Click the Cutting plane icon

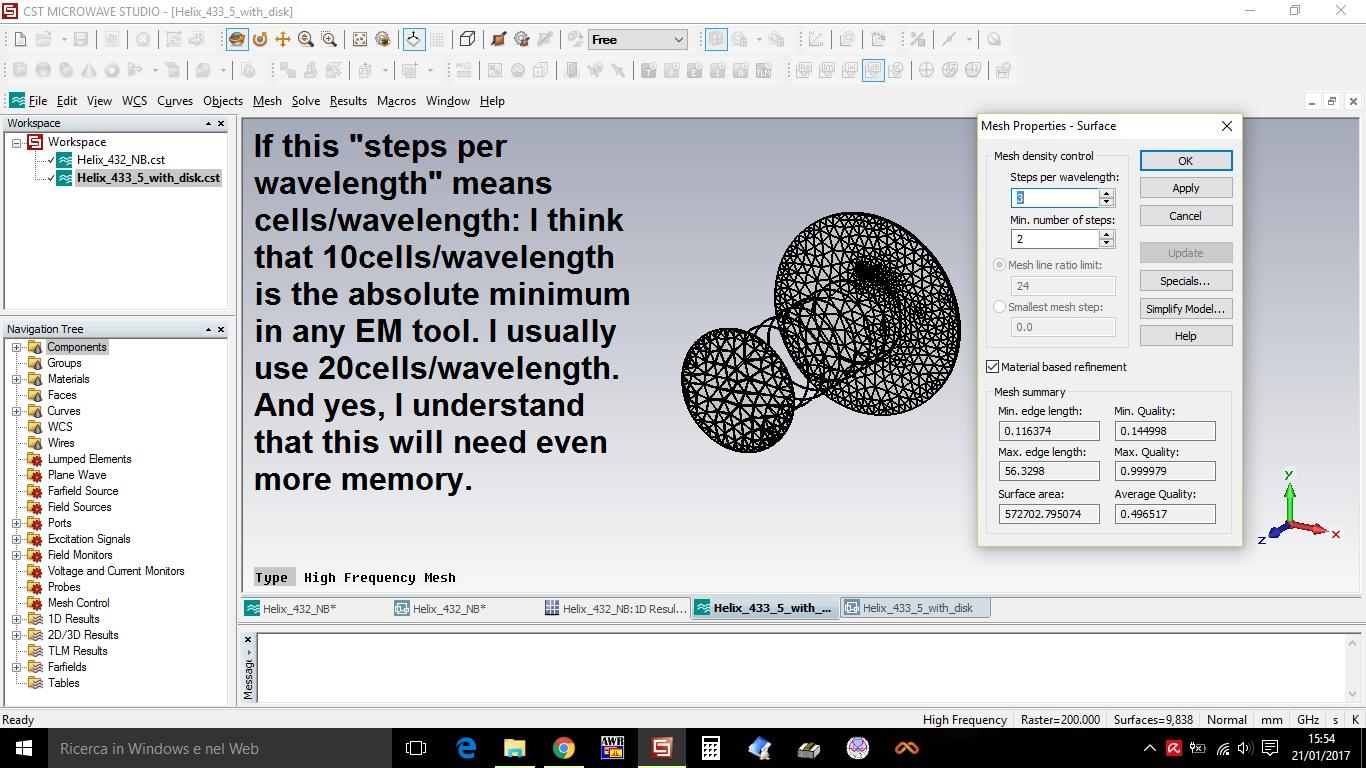coord(498,40)
